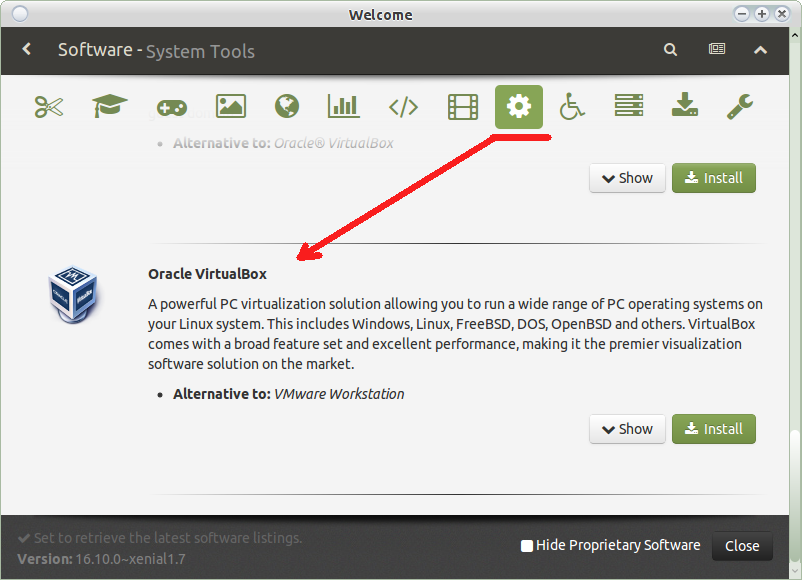The width and height of the screenshot is (802, 580).
Task: Open the Graphics category (picture icon)
Action: (x=231, y=106)
